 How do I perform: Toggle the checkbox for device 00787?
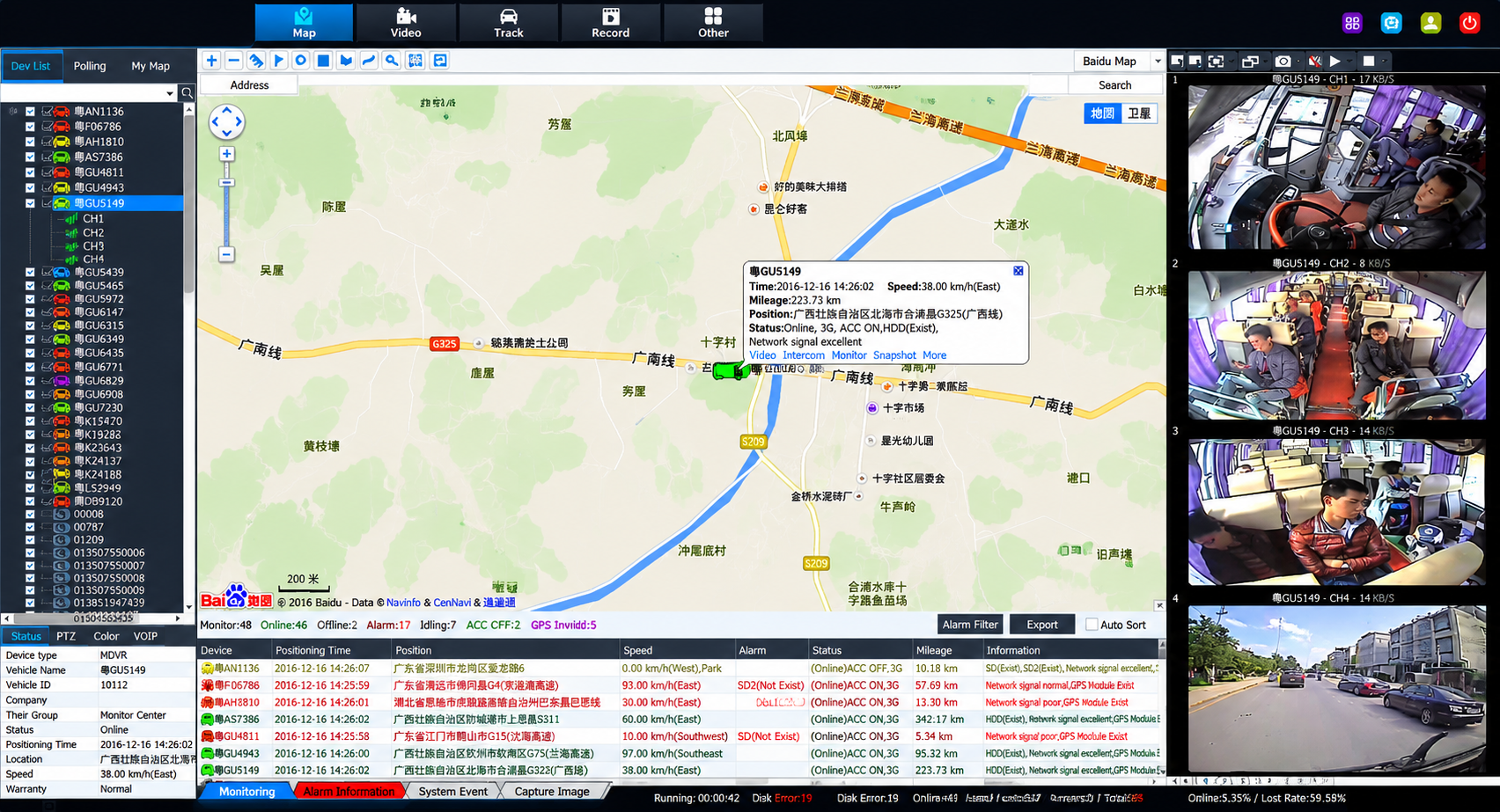30,527
